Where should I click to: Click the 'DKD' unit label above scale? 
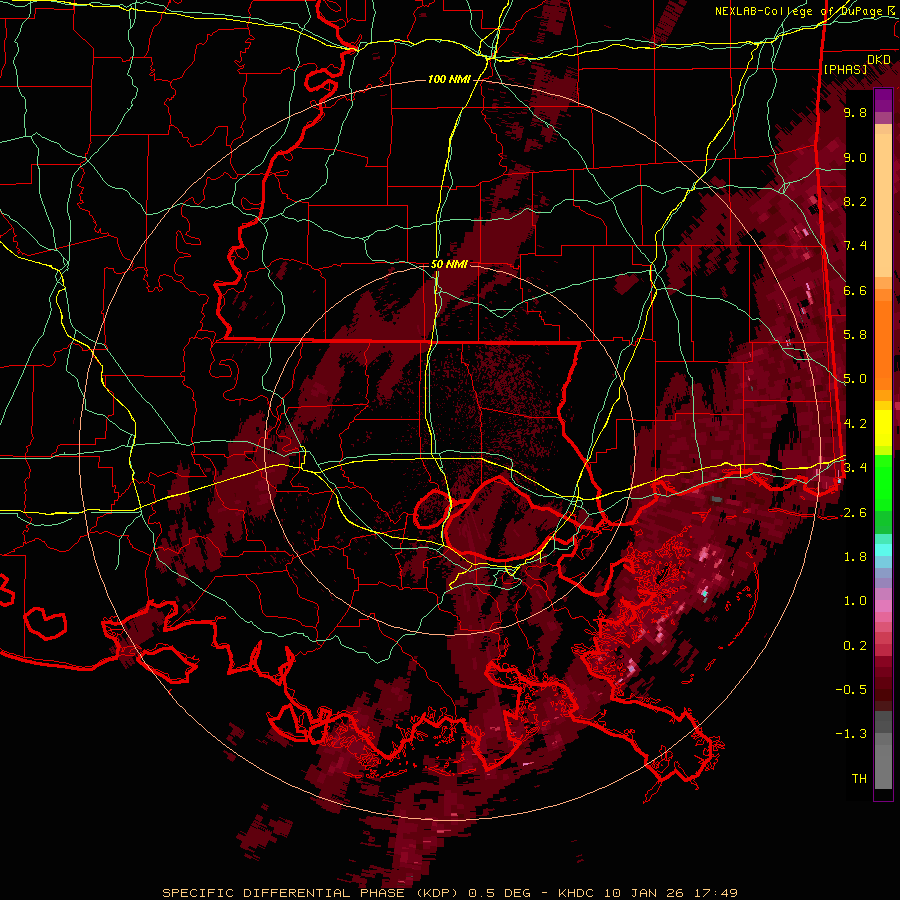(879, 60)
